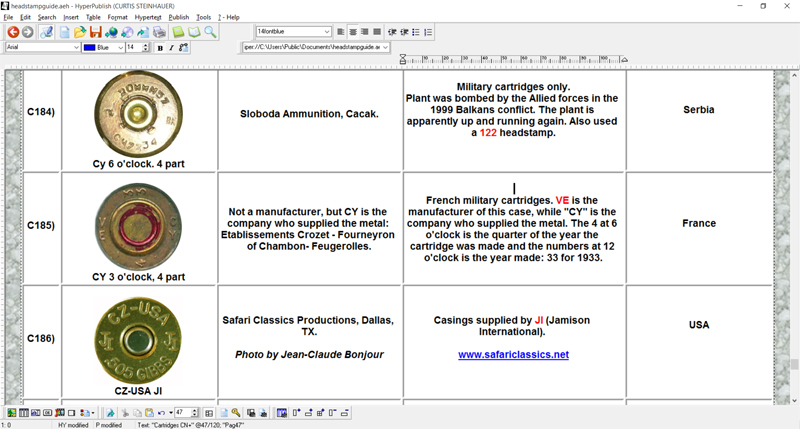The width and height of the screenshot is (800, 429).
Task: Toggle bulleted list formatting
Action: tap(416, 32)
